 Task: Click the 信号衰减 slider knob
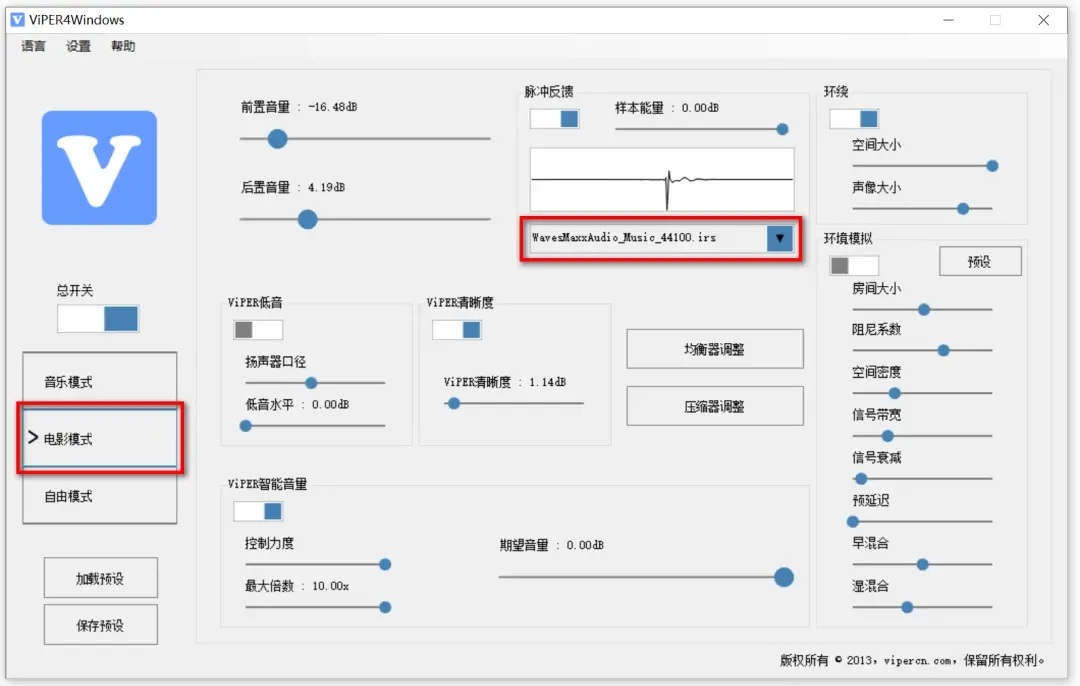[861, 479]
